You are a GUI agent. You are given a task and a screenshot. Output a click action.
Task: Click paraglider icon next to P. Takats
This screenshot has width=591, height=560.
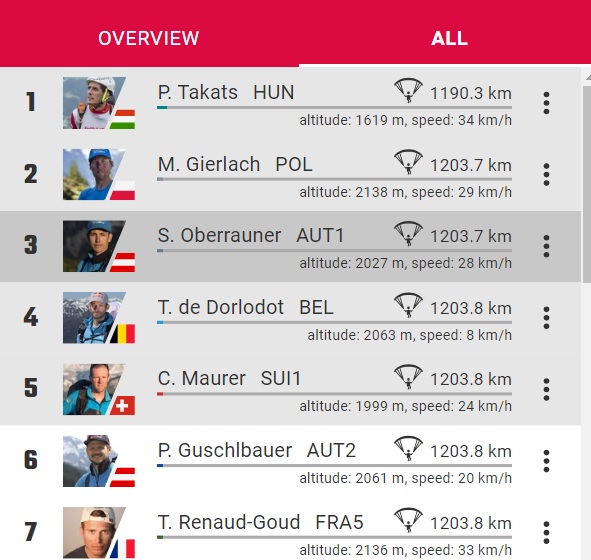pyautogui.click(x=408, y=90)
